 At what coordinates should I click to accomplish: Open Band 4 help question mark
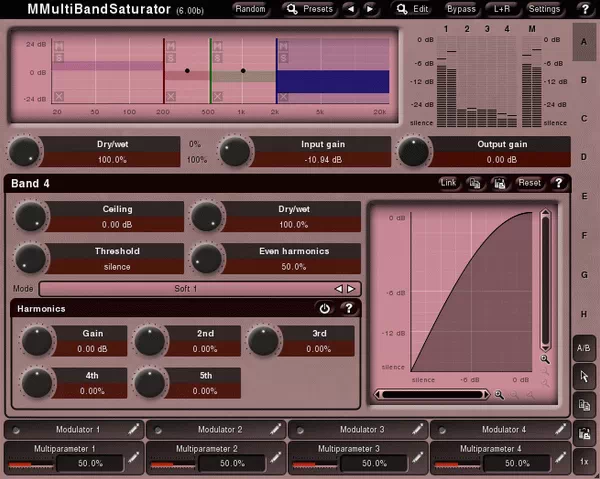pos(559,183)
